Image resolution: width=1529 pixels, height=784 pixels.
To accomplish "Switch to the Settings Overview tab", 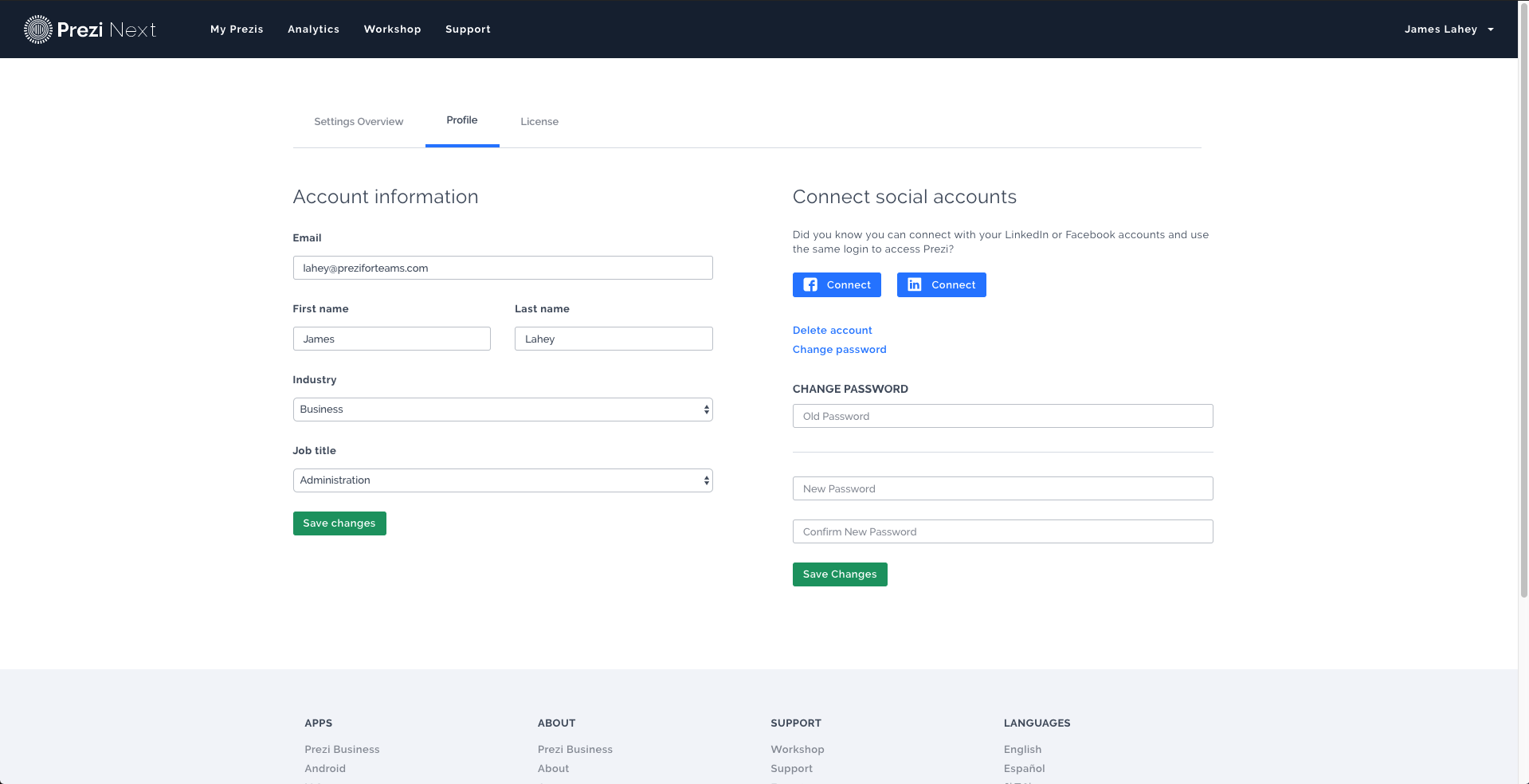I will pos(359,122).
